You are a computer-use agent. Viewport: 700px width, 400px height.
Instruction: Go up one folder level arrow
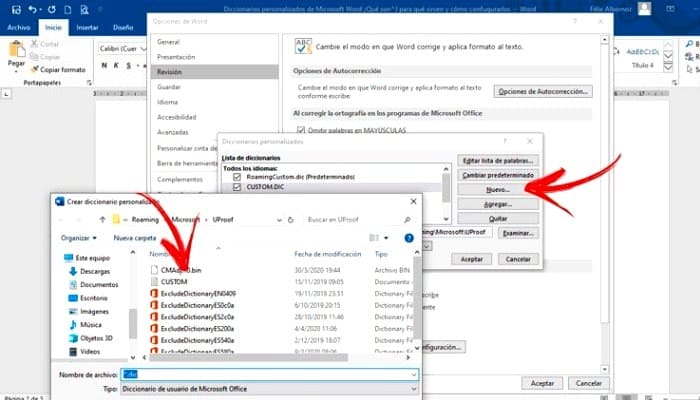(x=102, y=220)
